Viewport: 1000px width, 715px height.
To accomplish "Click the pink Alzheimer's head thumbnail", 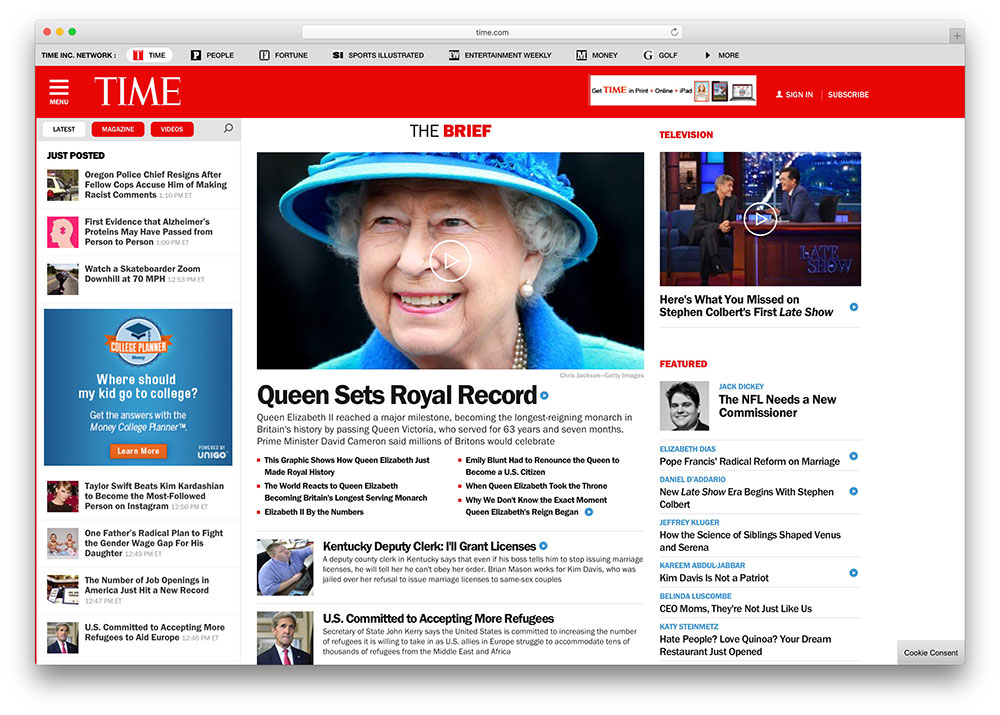I will (62, 232).
